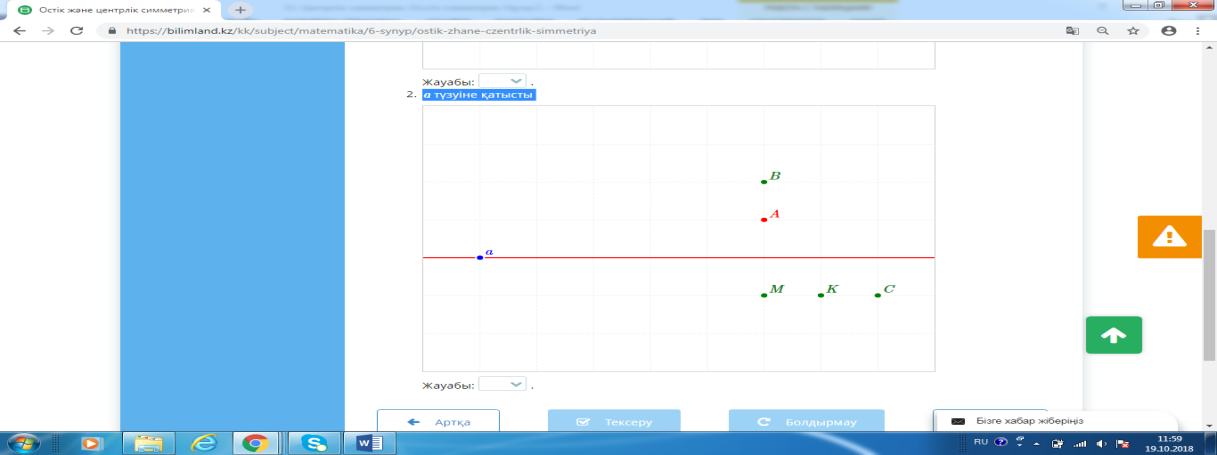
Task: Go back with the browser back arrow
Action: point(20,30)
